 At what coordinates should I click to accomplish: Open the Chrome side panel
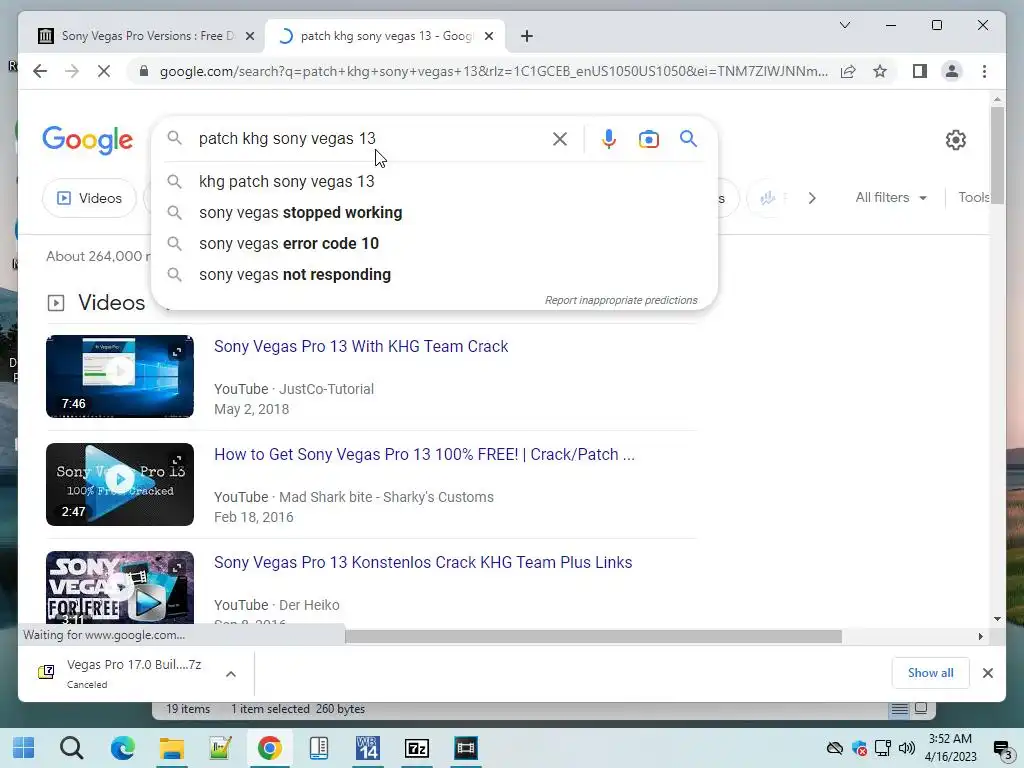point(920,71)
